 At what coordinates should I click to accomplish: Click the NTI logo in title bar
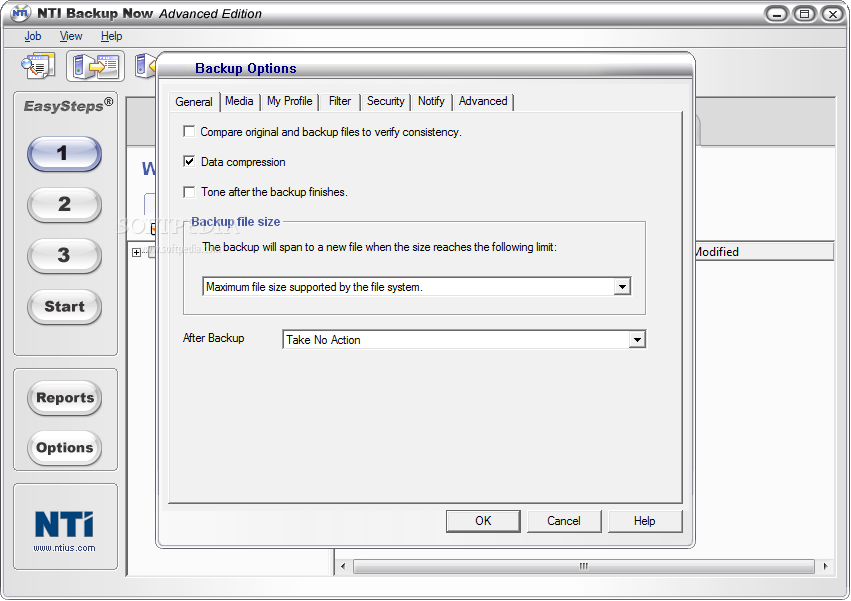coord(20,12)
